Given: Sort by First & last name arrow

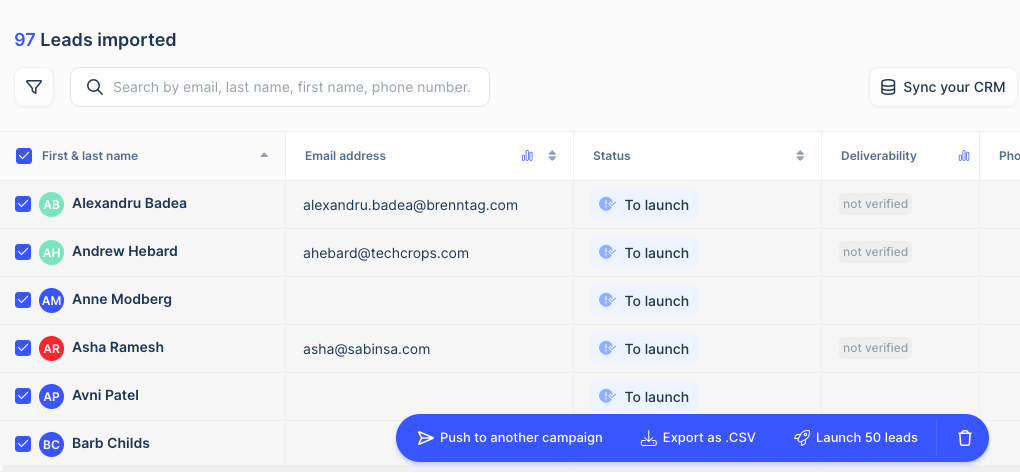Looking at the screenshot, I should point(264,155).
